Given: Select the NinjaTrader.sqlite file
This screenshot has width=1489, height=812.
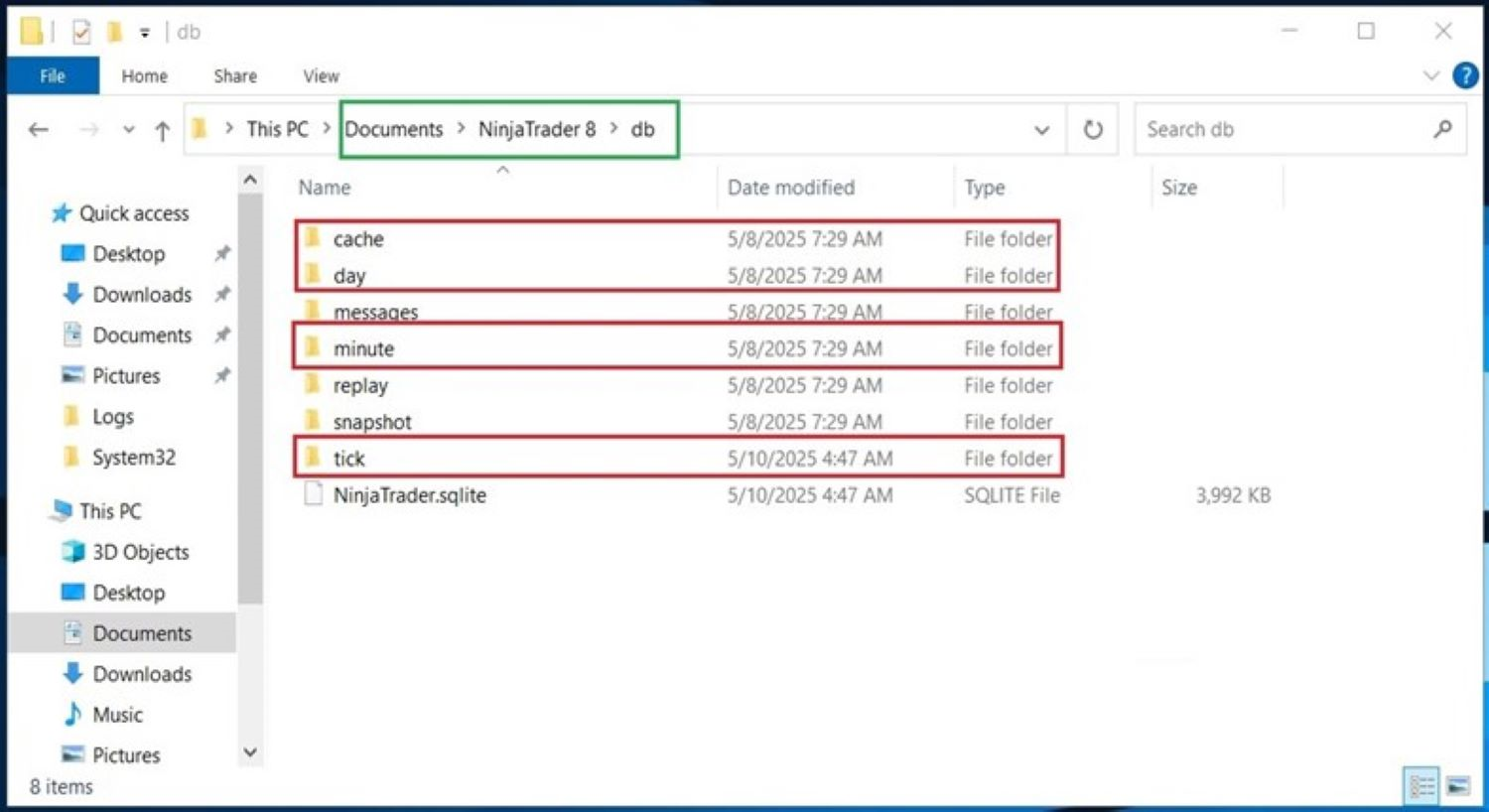Looking at the screenshot, I should point(409,495).
